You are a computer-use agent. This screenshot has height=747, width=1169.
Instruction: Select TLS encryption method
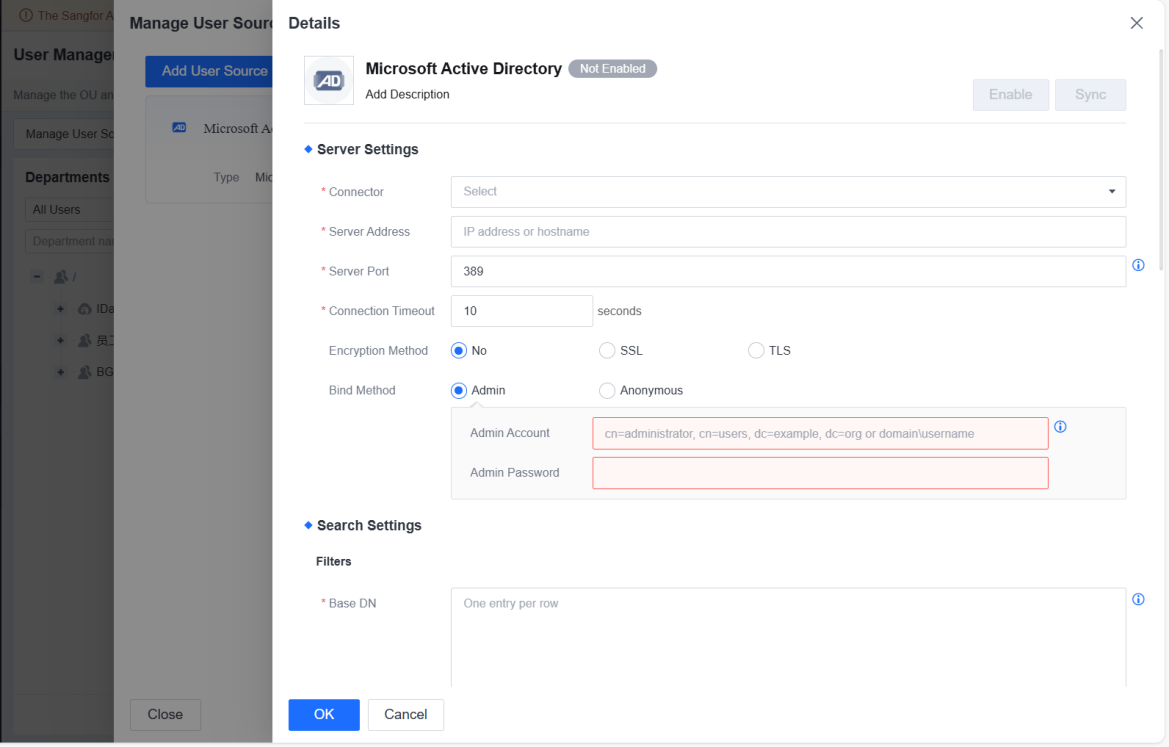(x=756, y=350)
